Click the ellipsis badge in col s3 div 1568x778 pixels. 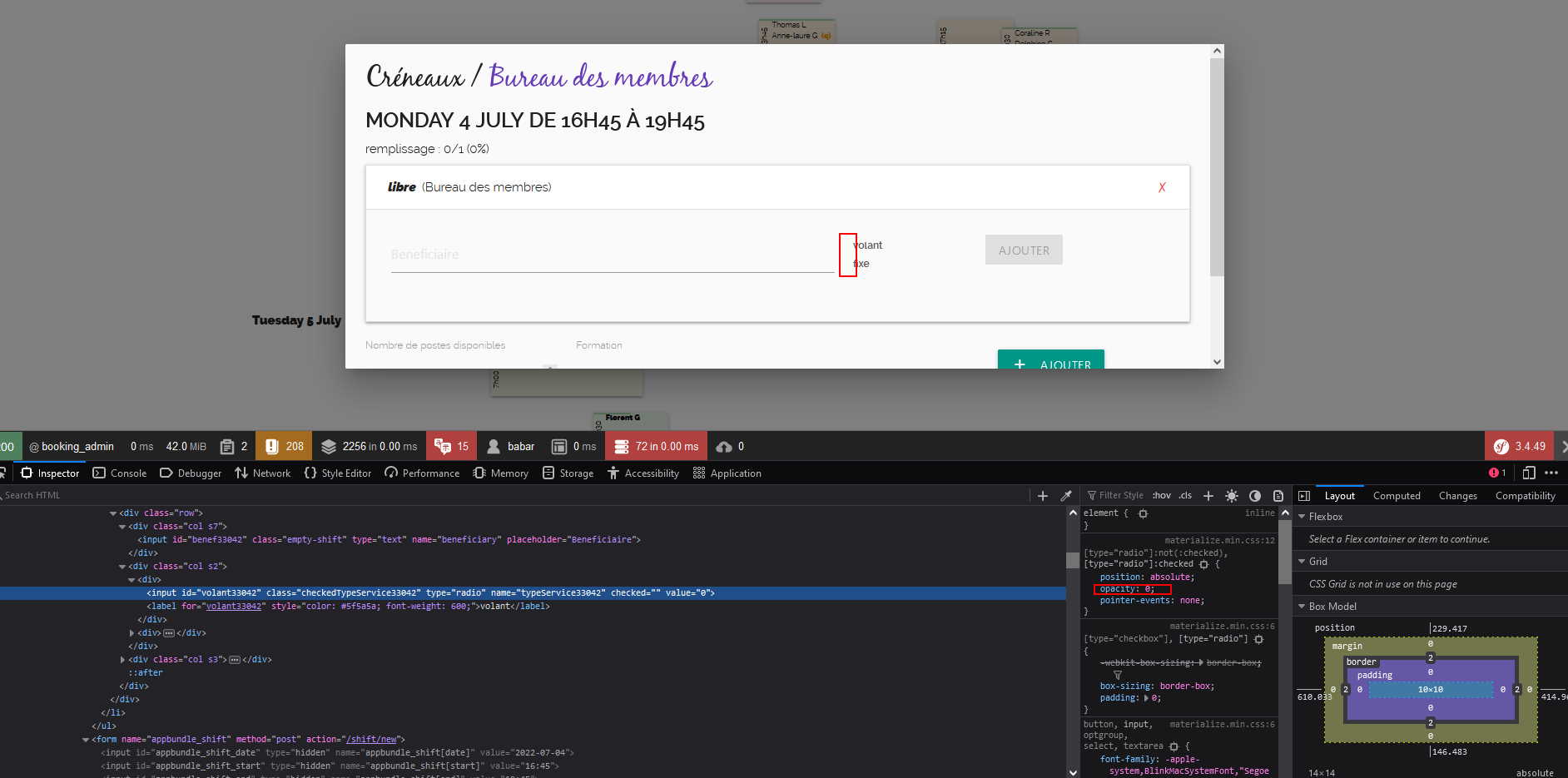coord(235,660)
